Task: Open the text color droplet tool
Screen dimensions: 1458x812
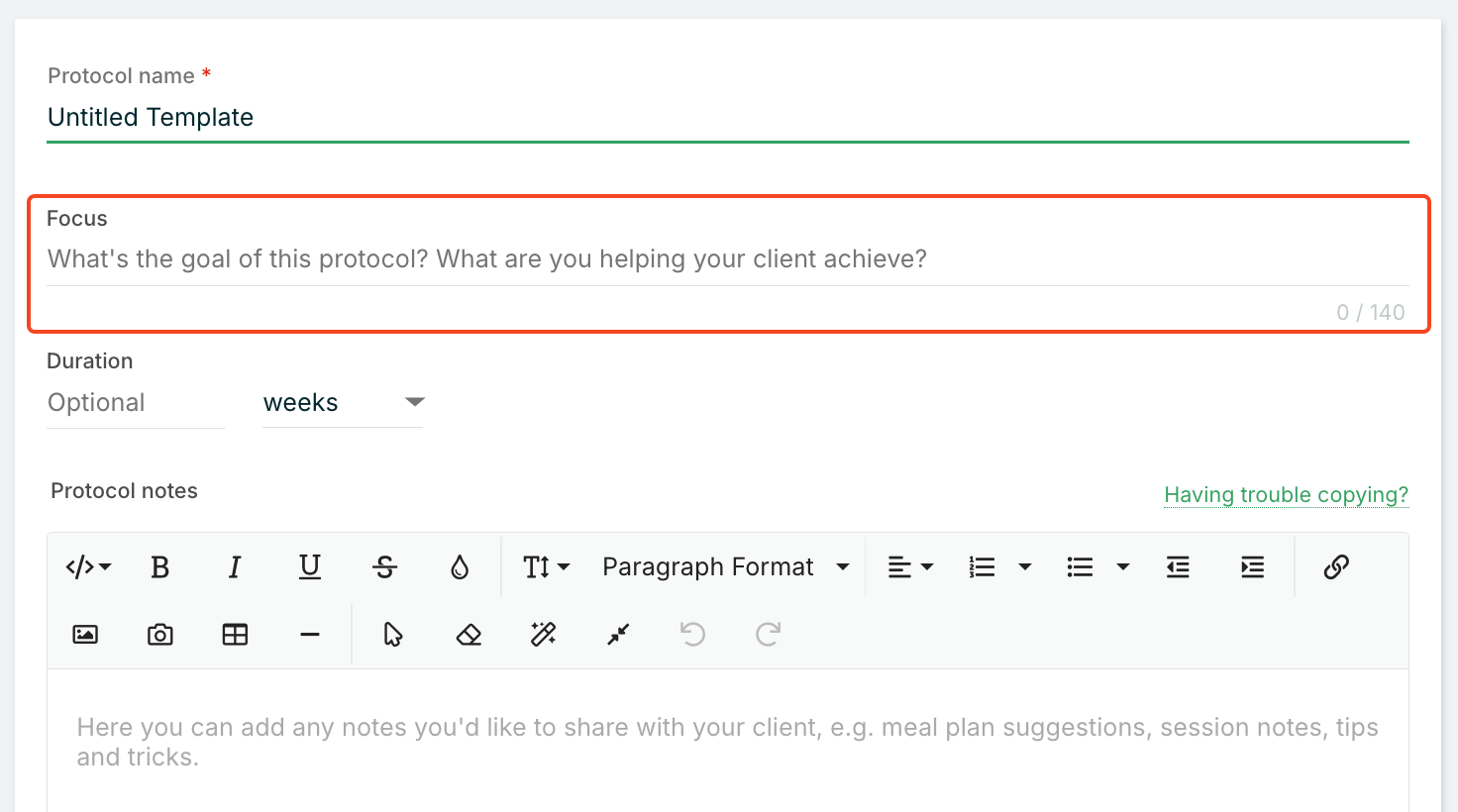Action: [460, 567]
